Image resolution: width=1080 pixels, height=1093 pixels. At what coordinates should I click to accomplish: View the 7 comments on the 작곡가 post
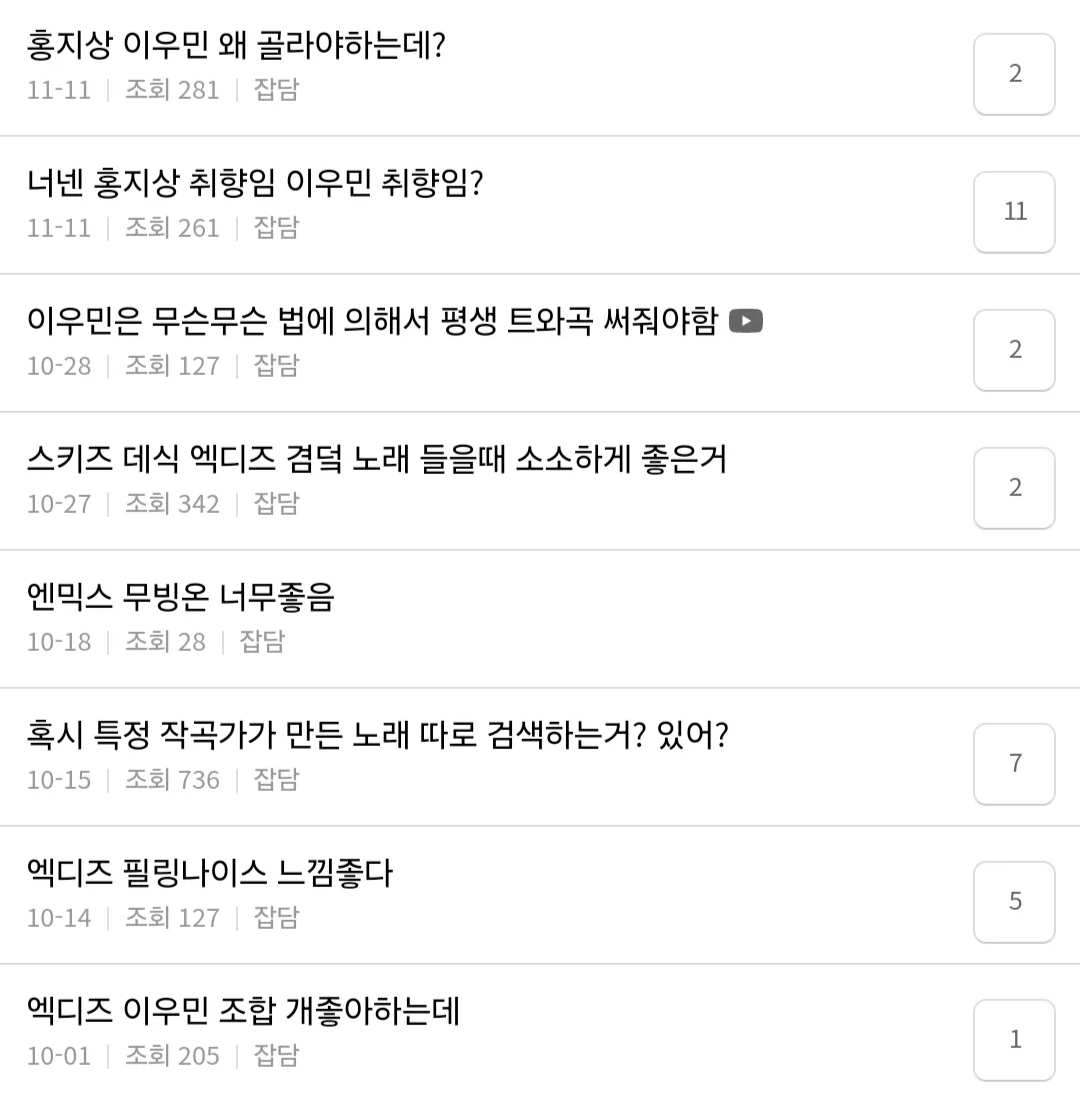point(1014,764)
